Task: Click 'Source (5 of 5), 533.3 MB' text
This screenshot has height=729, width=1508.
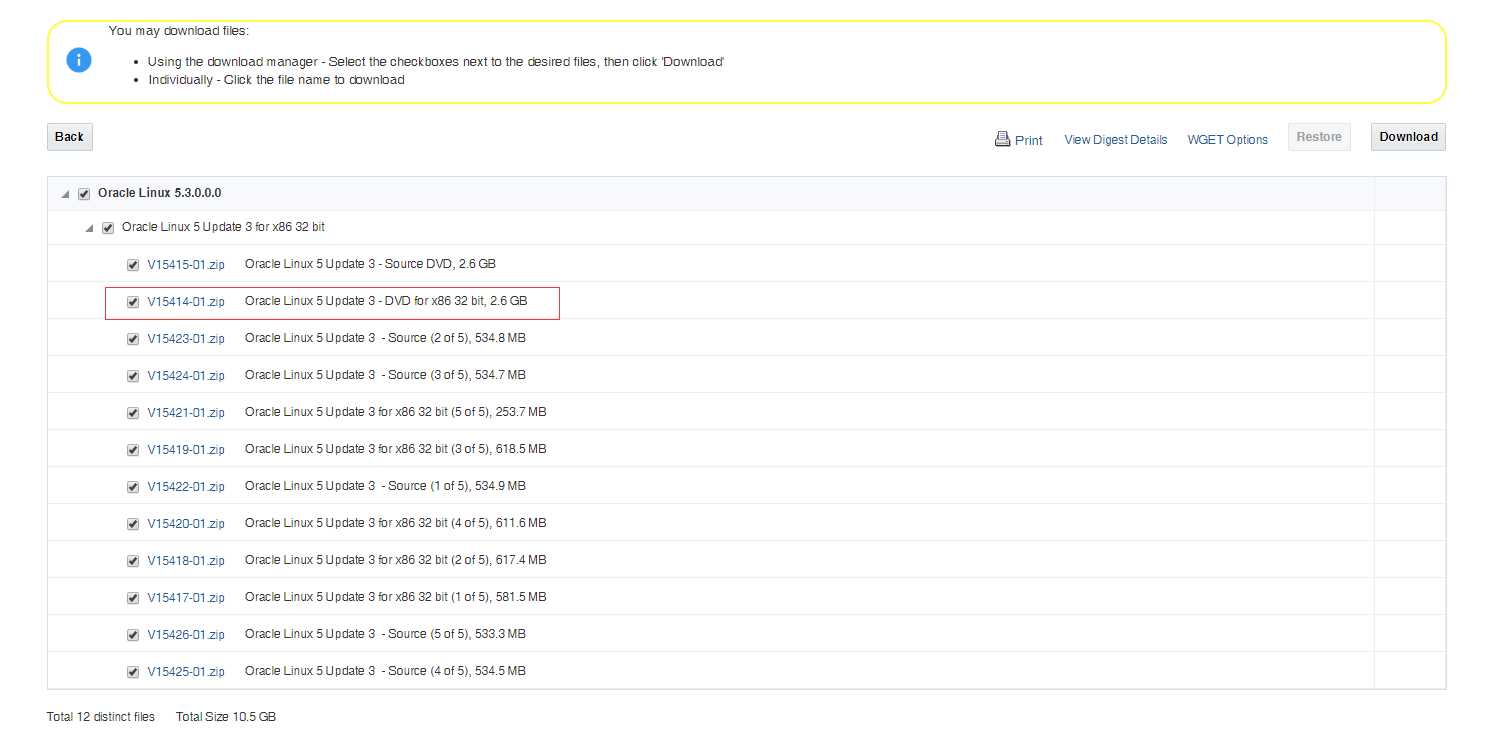Action: point(456,634)
